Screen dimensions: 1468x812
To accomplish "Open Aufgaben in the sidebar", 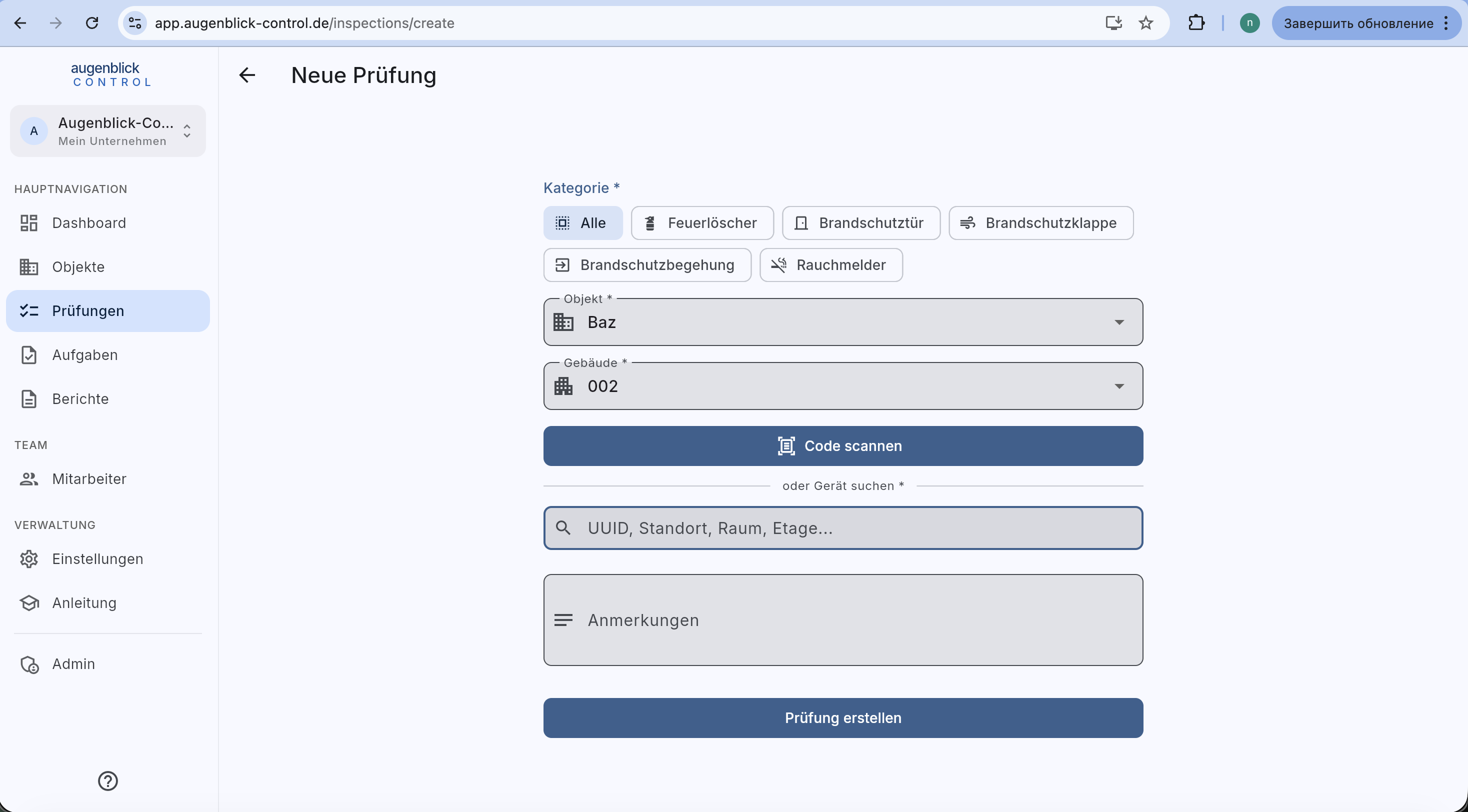I will (x=107, y=354).
